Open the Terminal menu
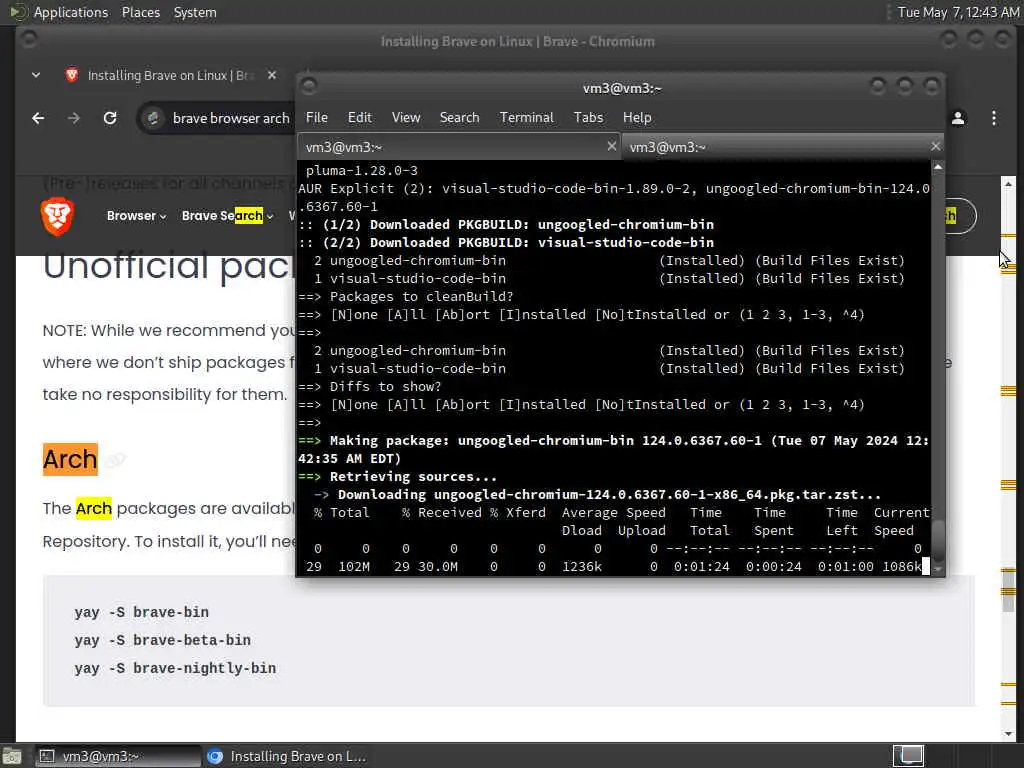The image size is (1024, 768). point(526,118)
